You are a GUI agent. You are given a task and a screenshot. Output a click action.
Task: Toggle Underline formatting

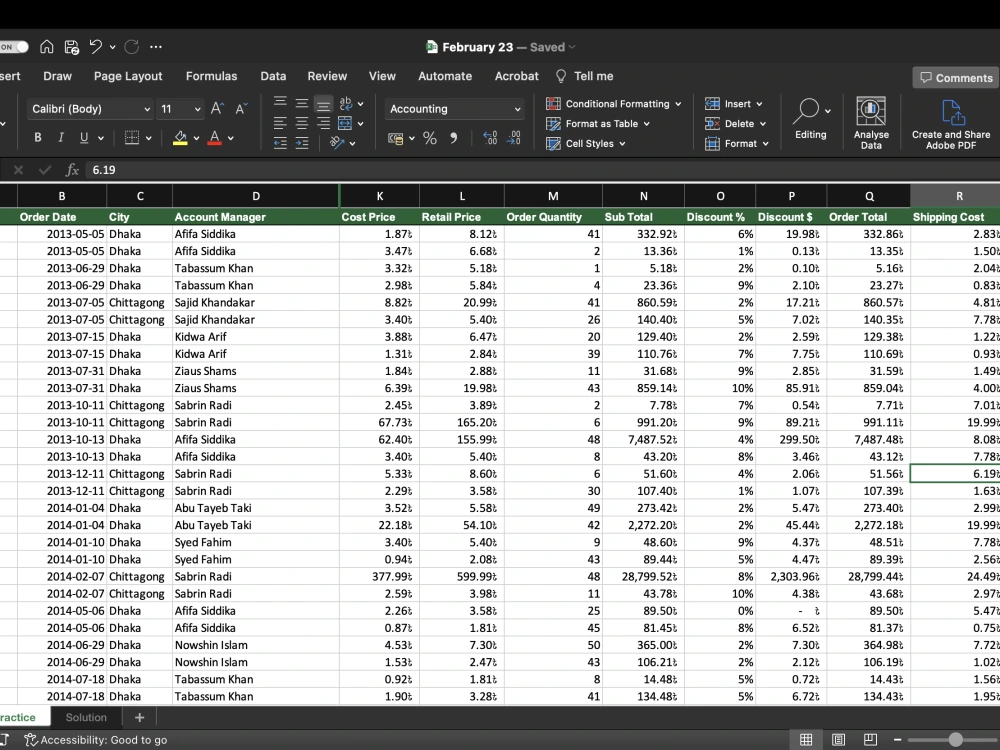coord(84,138)
